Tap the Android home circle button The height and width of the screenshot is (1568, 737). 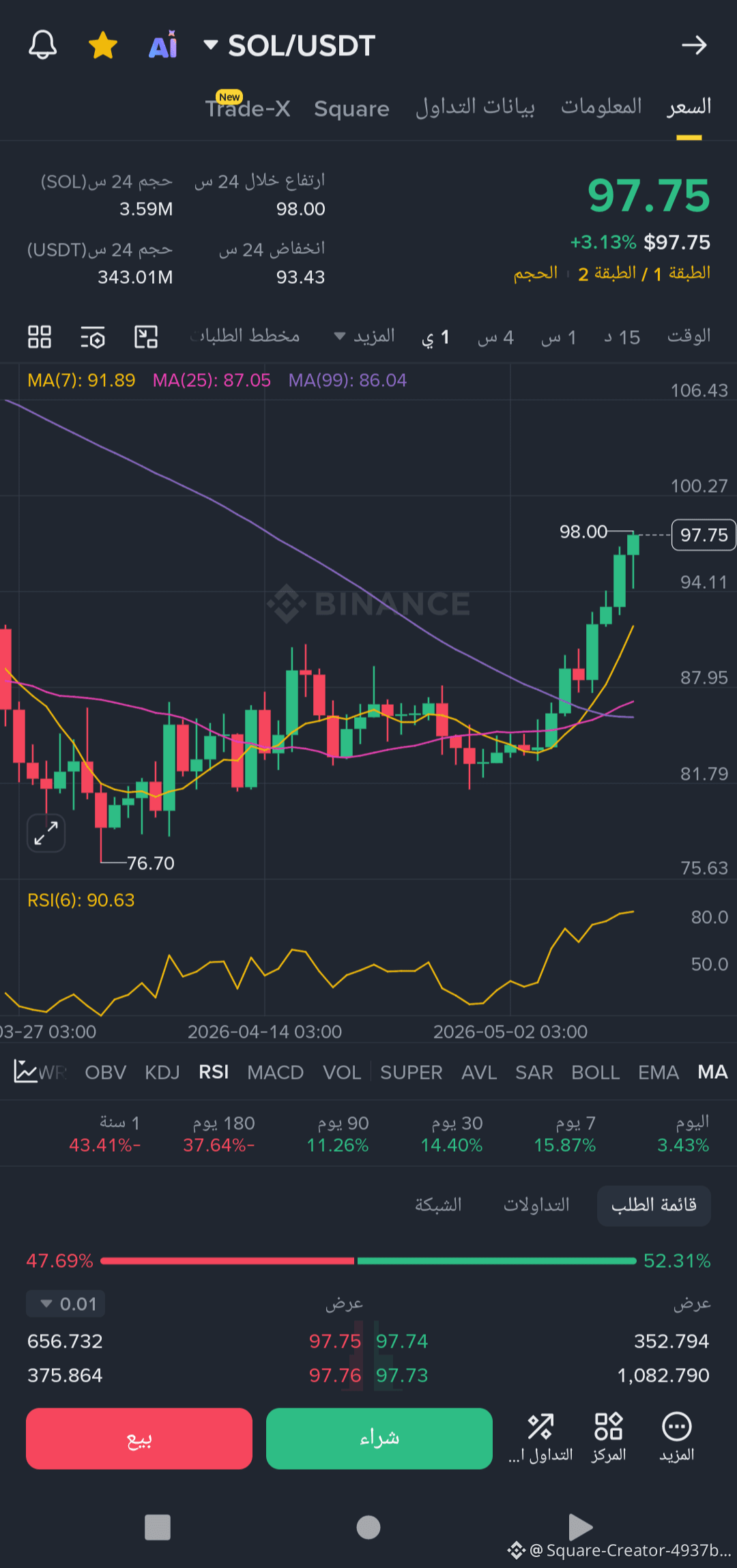[x=369, y=1528]
